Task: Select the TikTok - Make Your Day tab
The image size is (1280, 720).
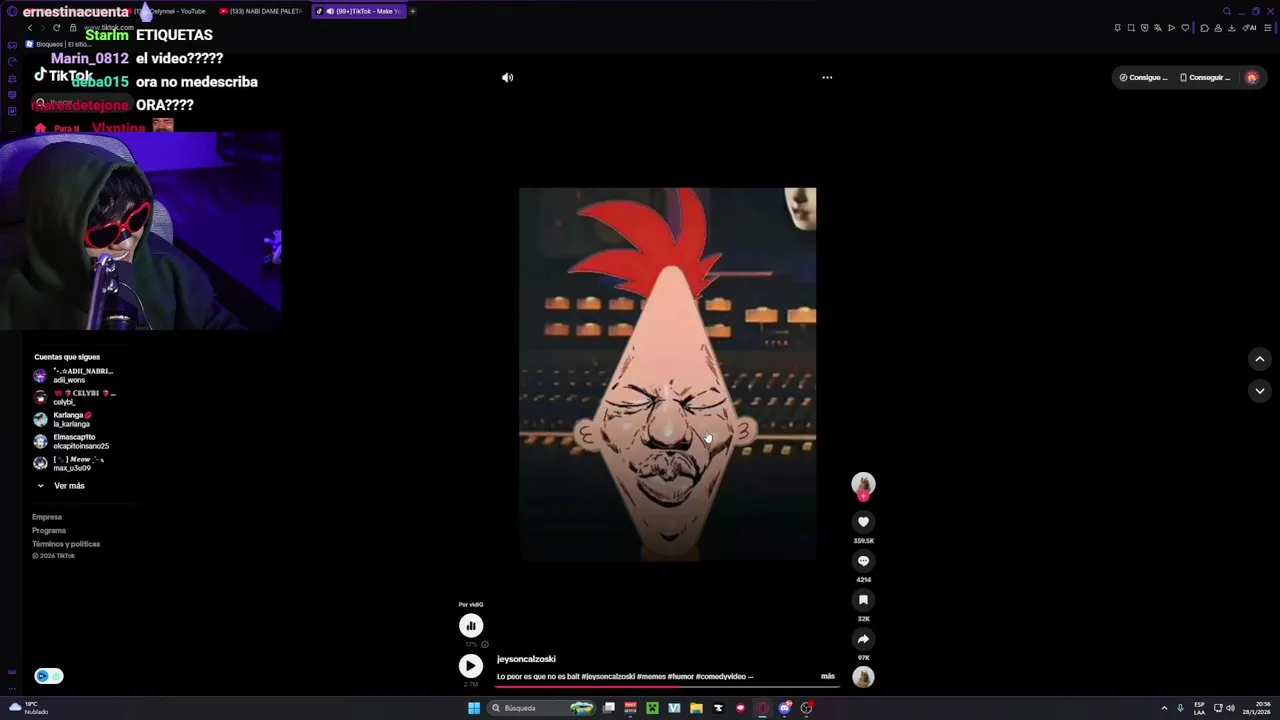Action: (x=358, y=11)
